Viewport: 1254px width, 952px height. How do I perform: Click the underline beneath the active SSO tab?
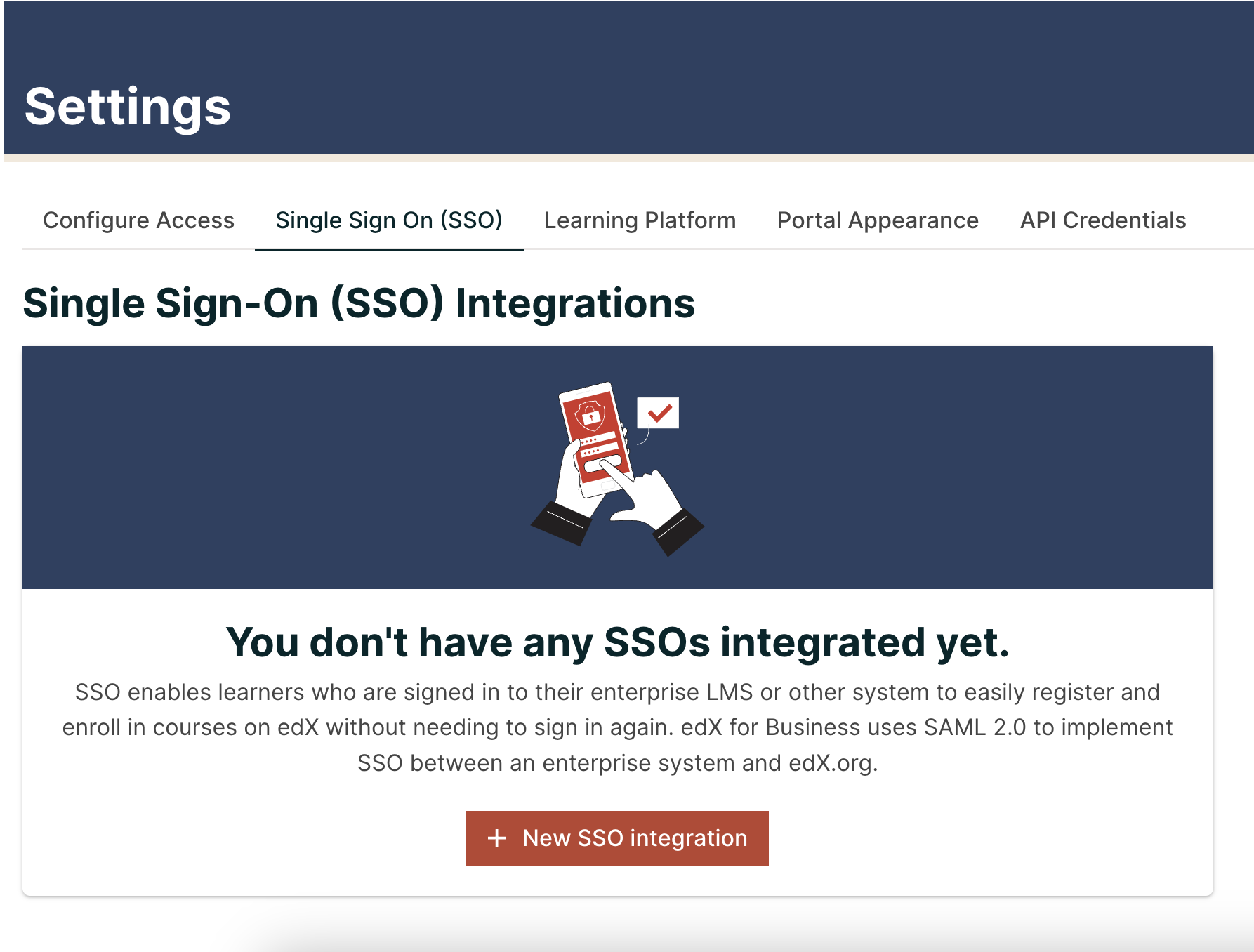pos(388,247)
